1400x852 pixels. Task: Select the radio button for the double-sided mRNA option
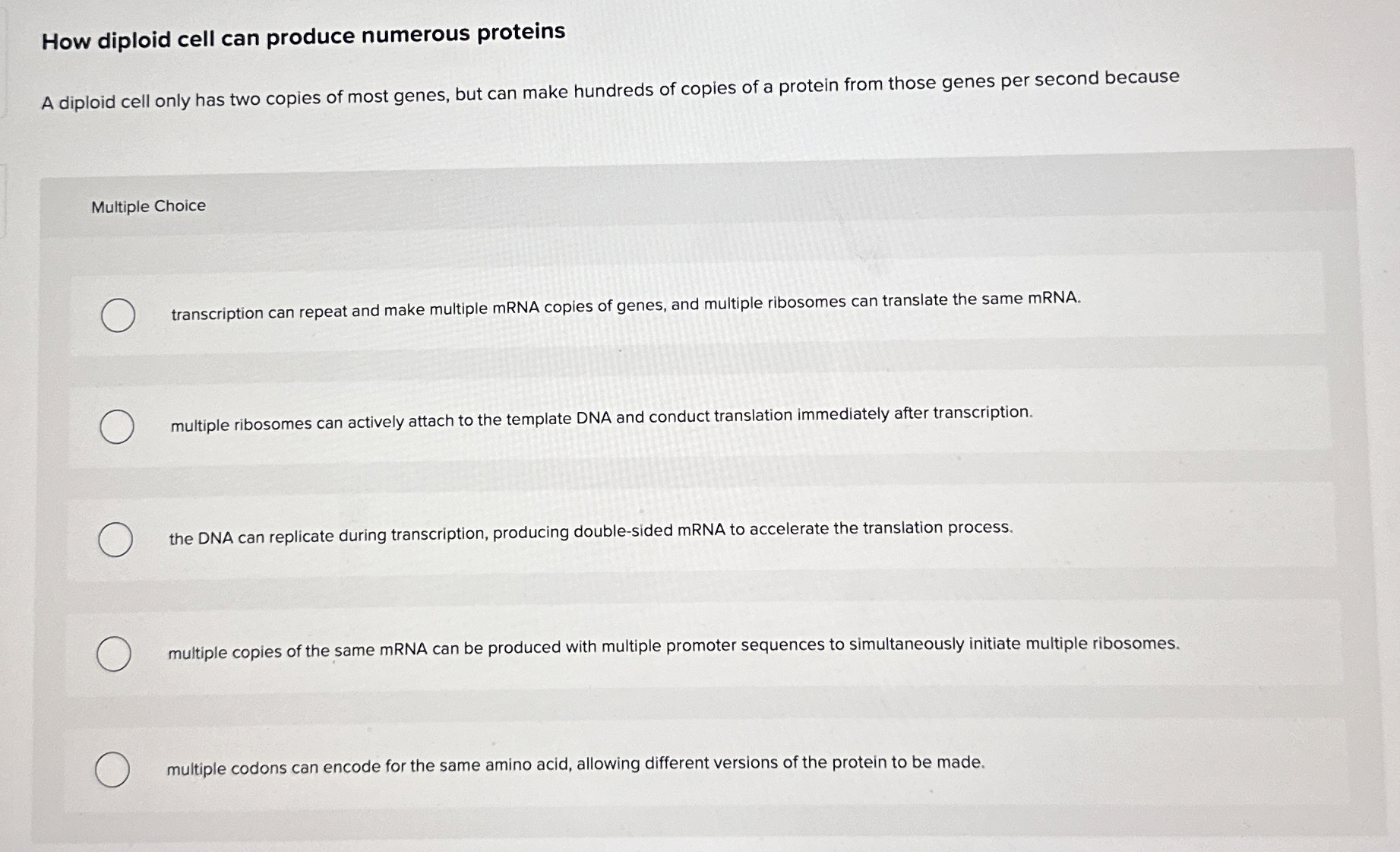114,538
